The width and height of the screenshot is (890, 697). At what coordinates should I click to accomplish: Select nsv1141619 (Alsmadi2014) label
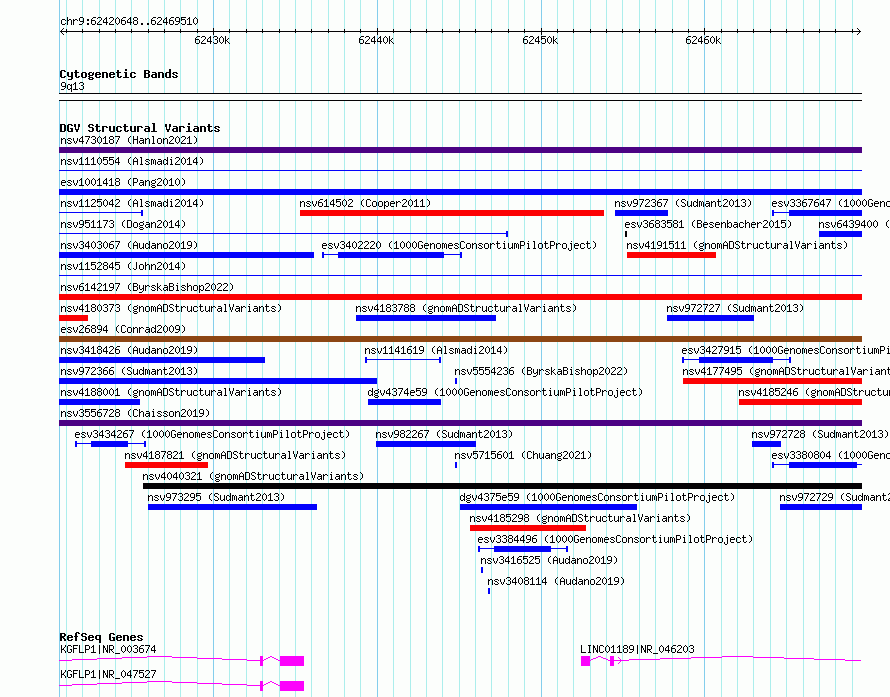click(x=436, y=350)
